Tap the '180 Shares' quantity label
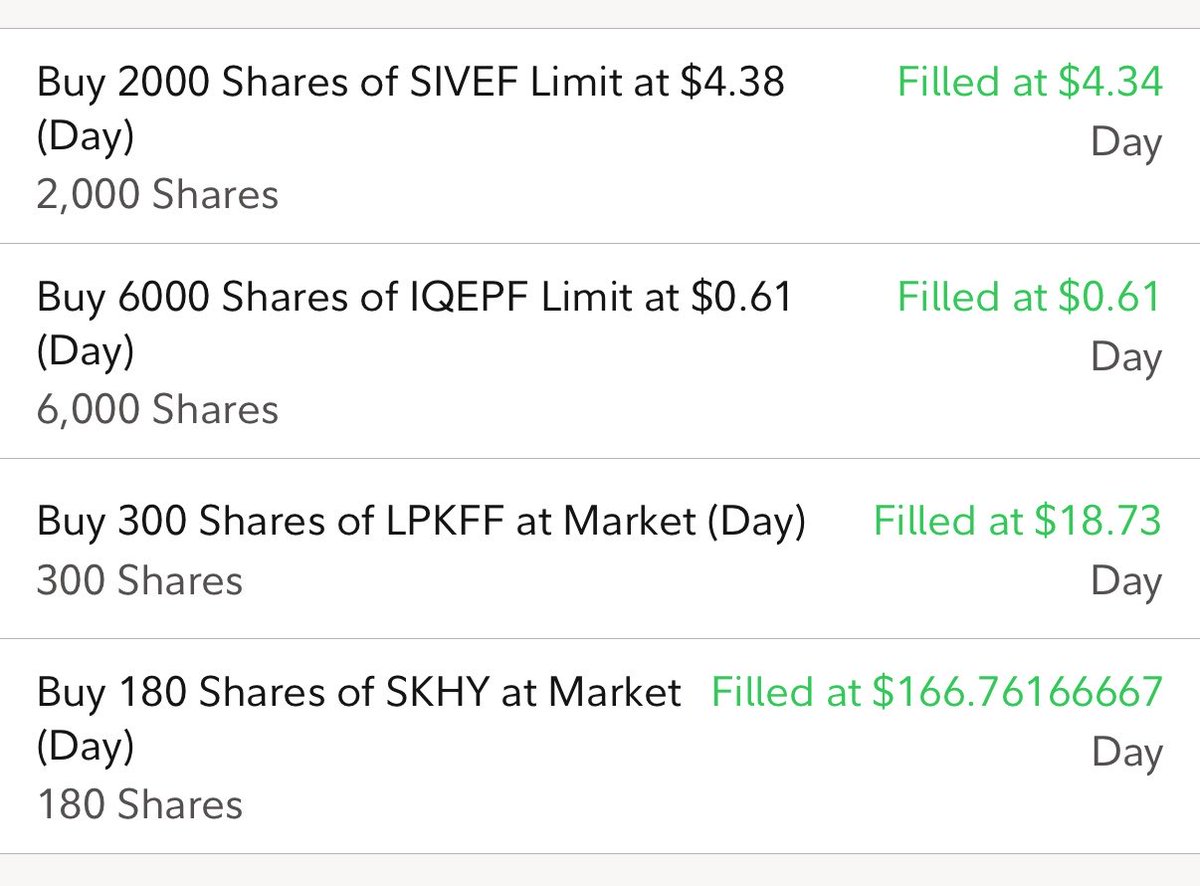This screenshot has width=1200, height=886. point(139,804)
